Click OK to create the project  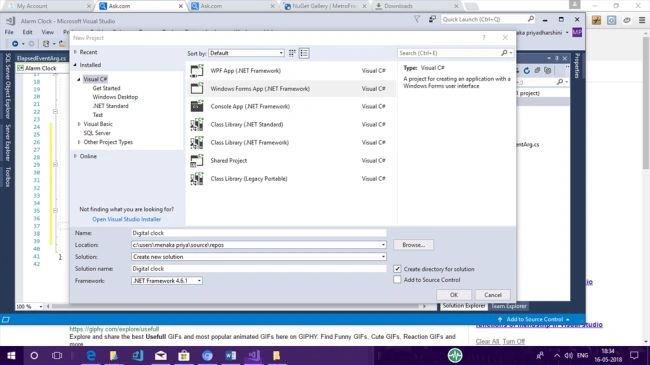tap(454, 295)
